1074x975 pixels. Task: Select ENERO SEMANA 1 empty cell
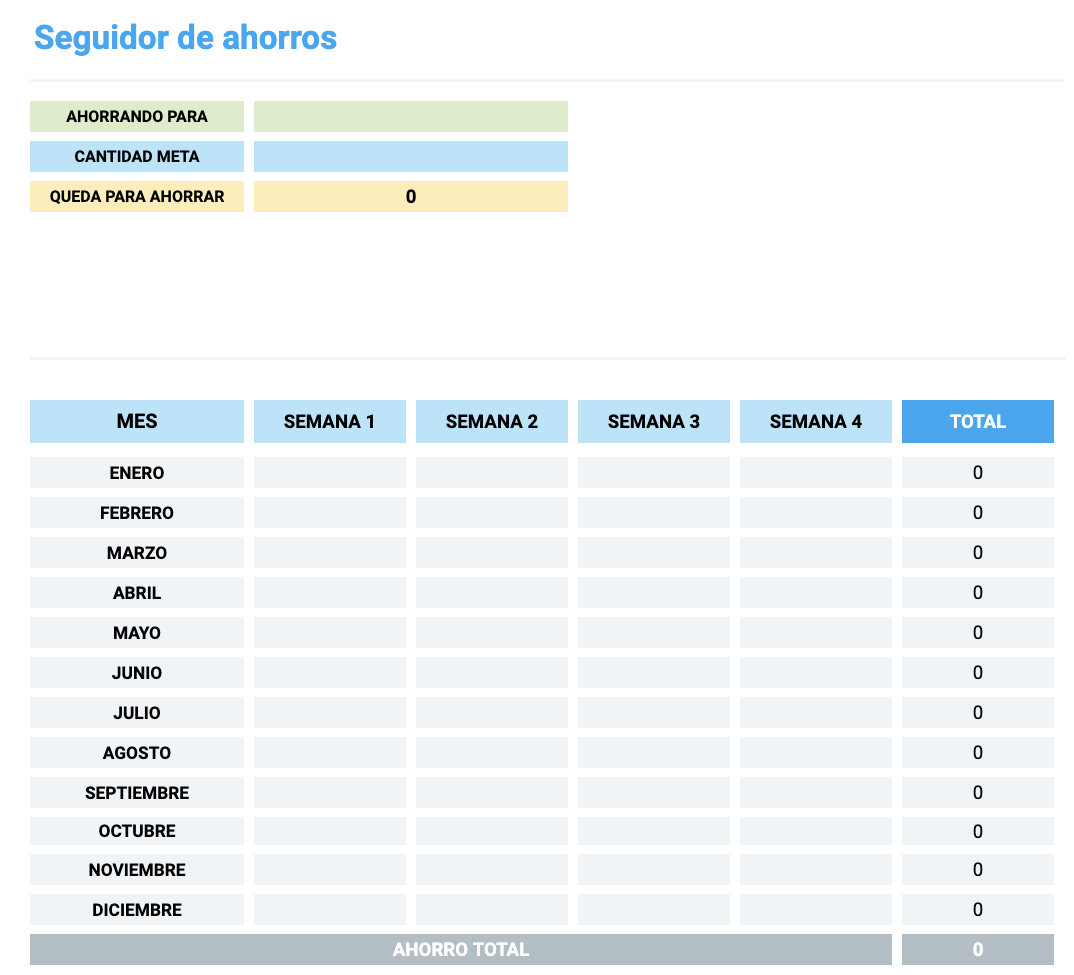coord(329,473)
